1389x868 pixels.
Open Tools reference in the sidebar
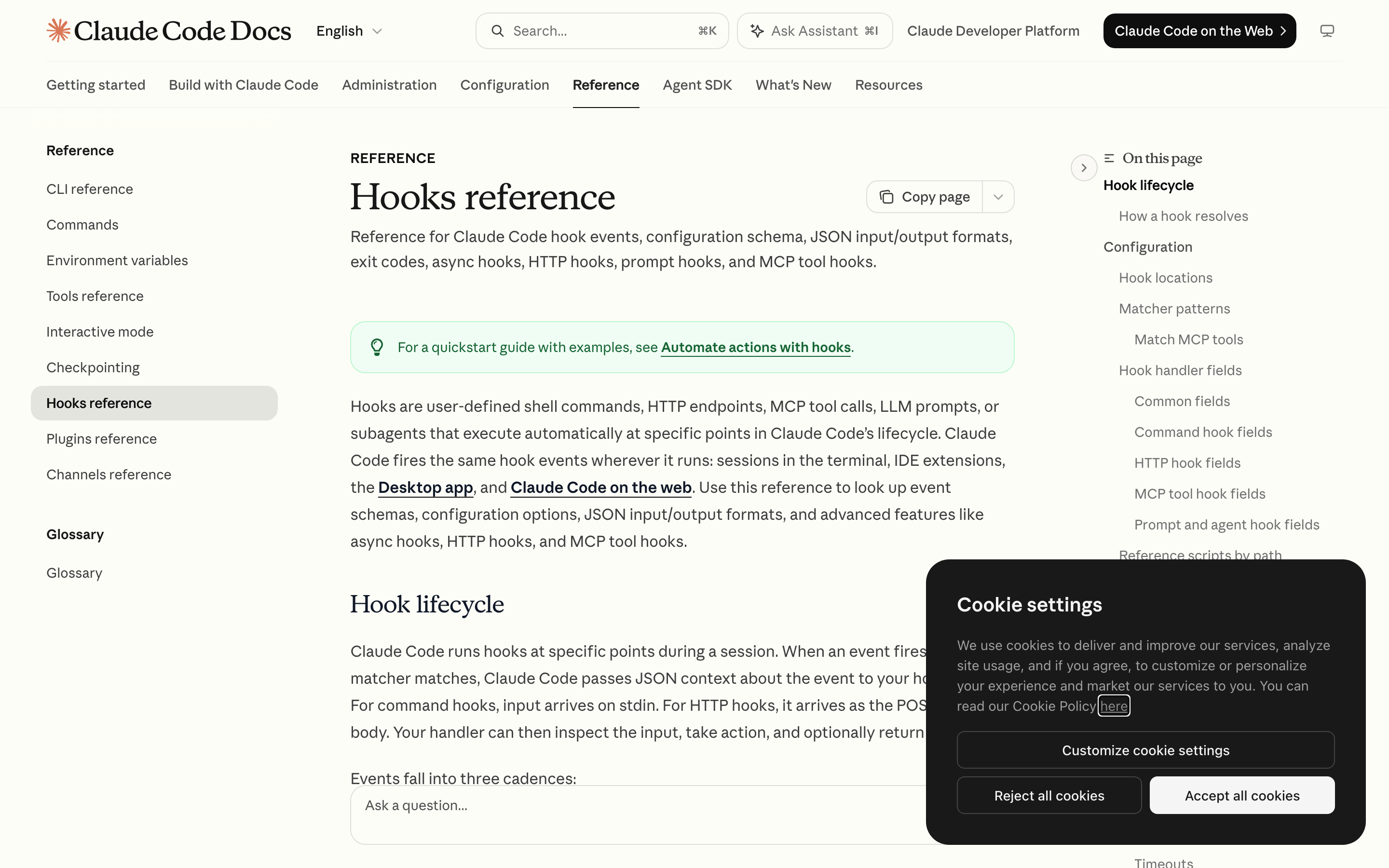pos(95,296)
